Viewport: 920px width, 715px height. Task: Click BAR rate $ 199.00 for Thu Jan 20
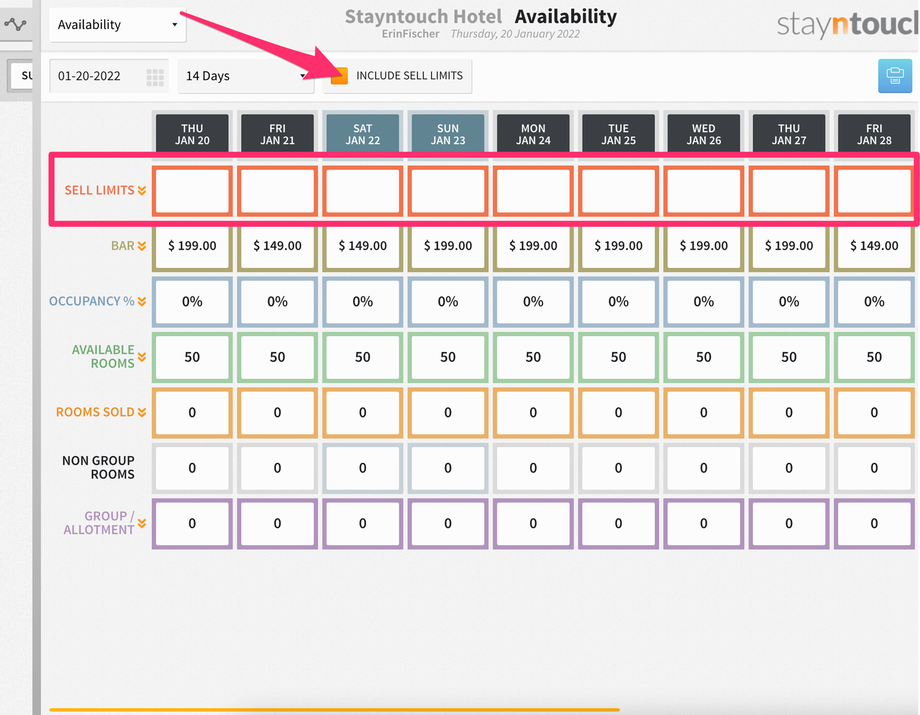coord(192,246)
